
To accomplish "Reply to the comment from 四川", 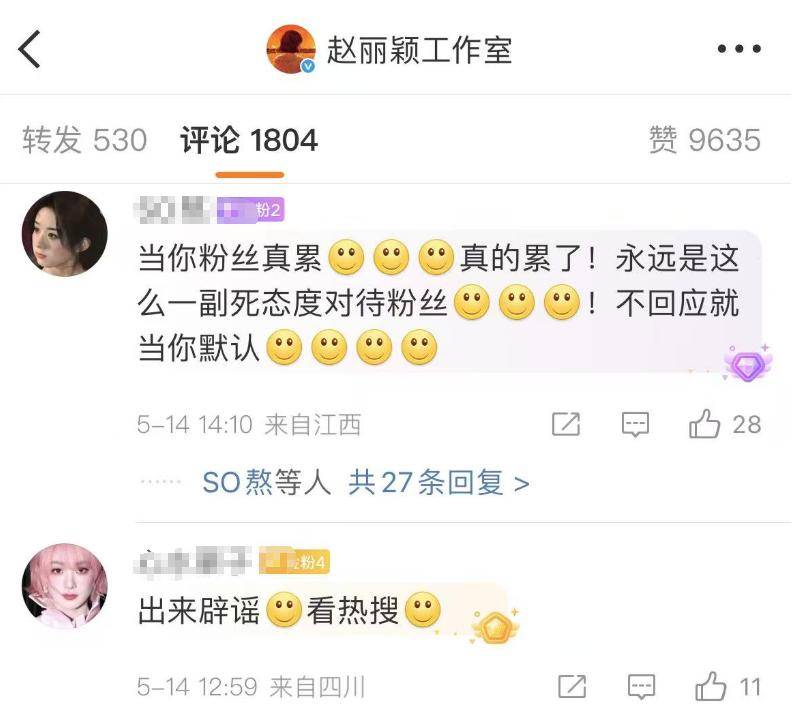I will (641, 687).
